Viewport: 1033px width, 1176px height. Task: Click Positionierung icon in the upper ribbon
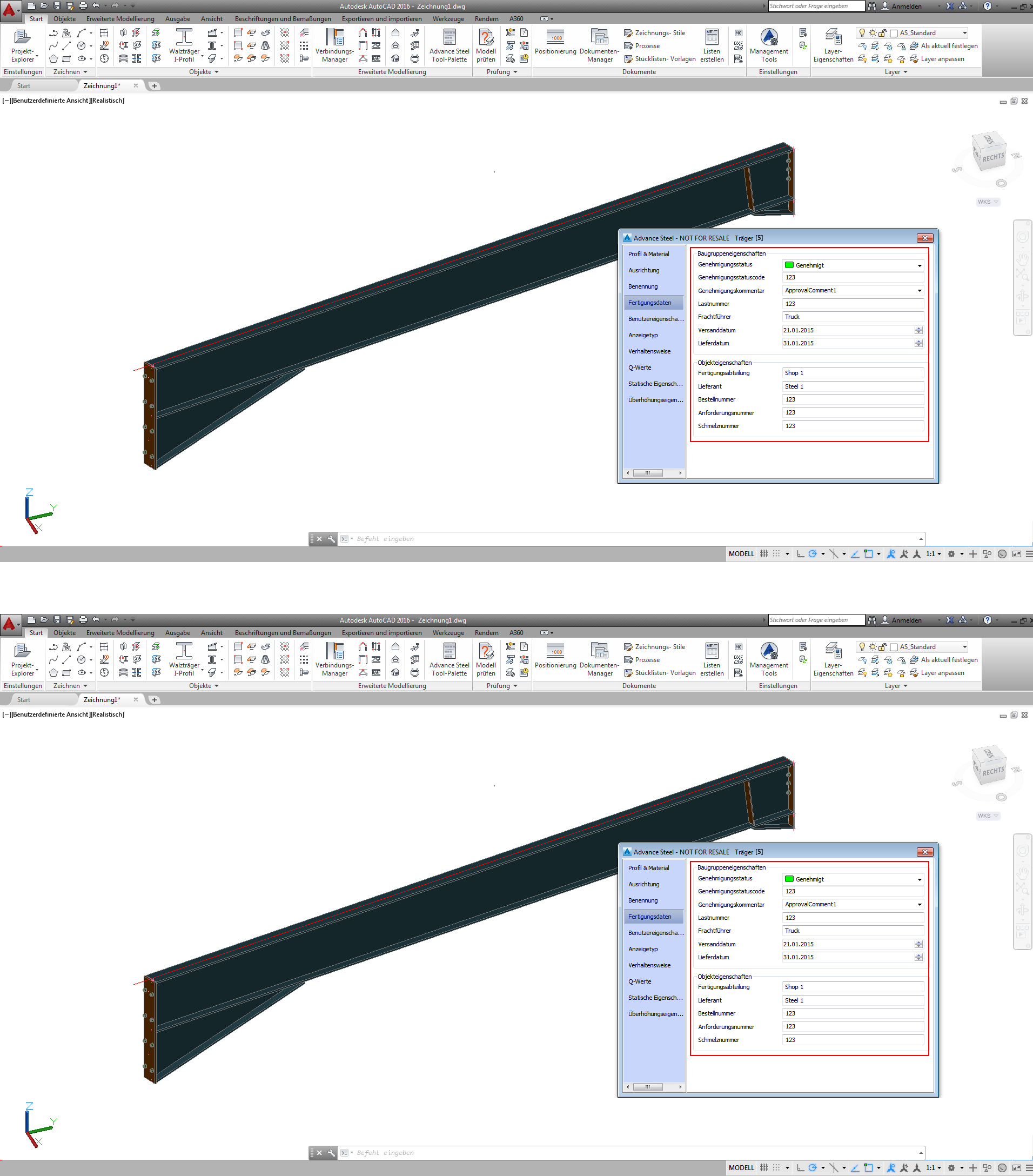click(x=555, y=42)
